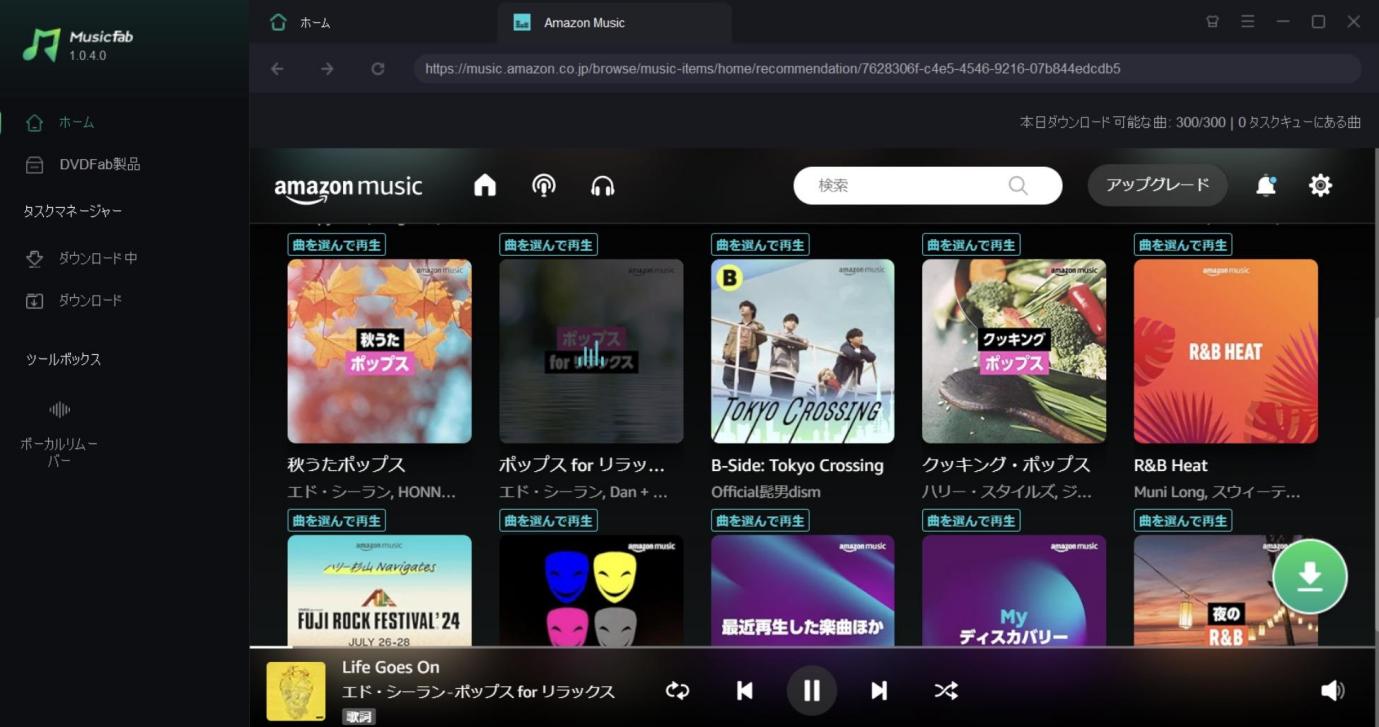
Task: Open the Musicfab hamburger menu
Action: click(x=1247, y=21)
